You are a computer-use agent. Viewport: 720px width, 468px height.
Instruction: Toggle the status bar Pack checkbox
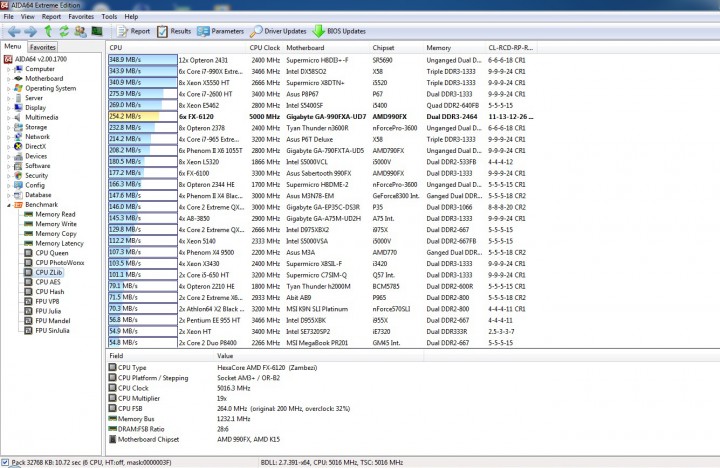[5, 462]
